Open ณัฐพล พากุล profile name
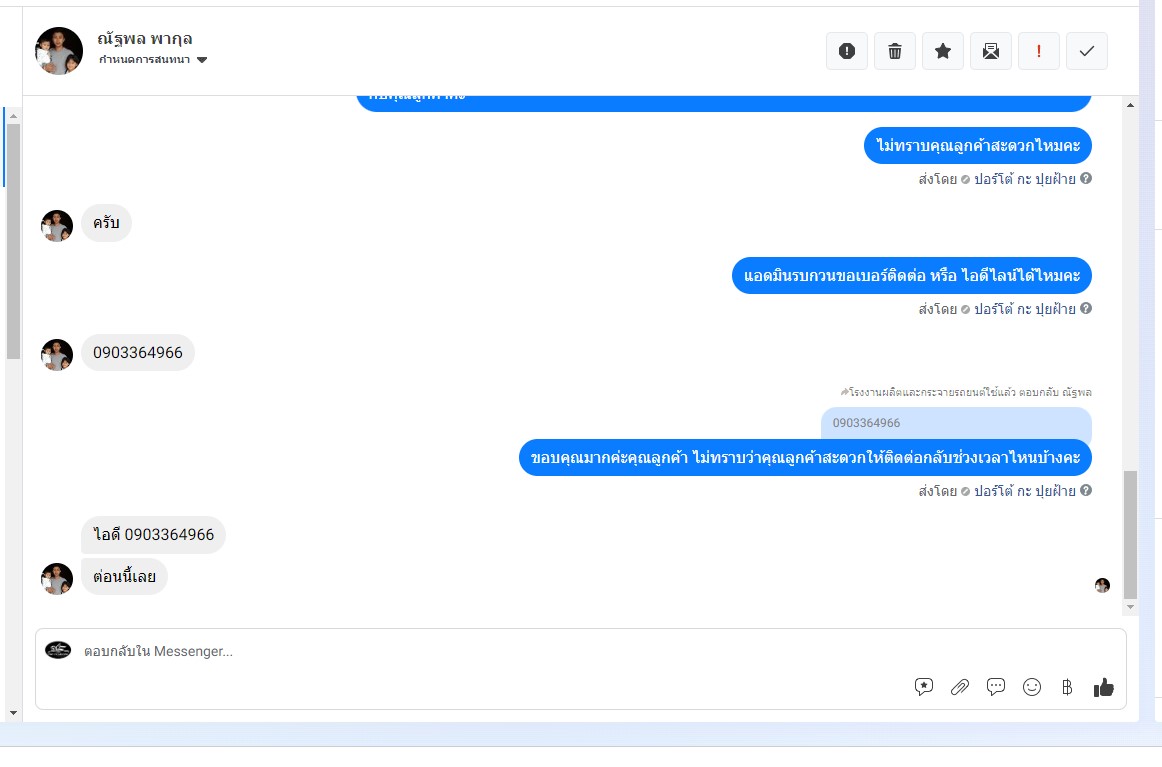Viewport: 1162px width, 767px height. pos(145,39)
